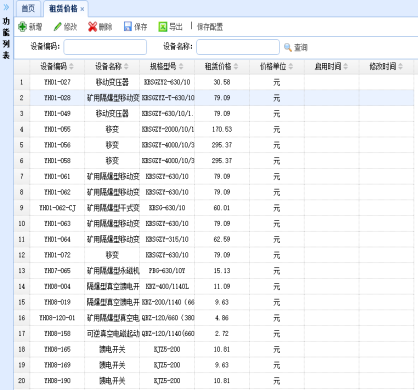The width and height of the screenshot is (419, 390).
Task: Select row 5 code YH01-056
Action: [57, 145]
